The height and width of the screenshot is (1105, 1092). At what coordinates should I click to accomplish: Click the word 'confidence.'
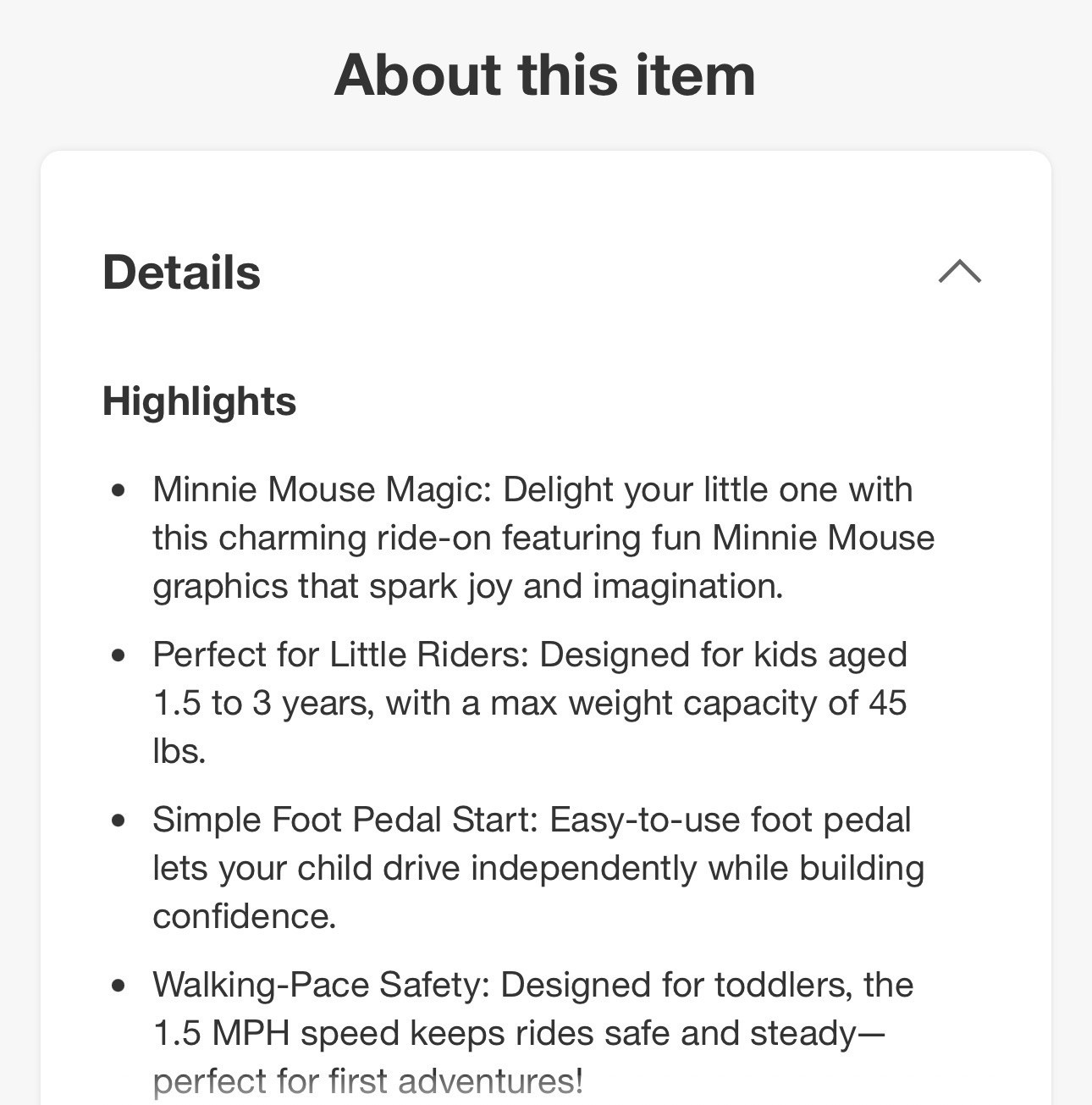click(x=245, y=916)
